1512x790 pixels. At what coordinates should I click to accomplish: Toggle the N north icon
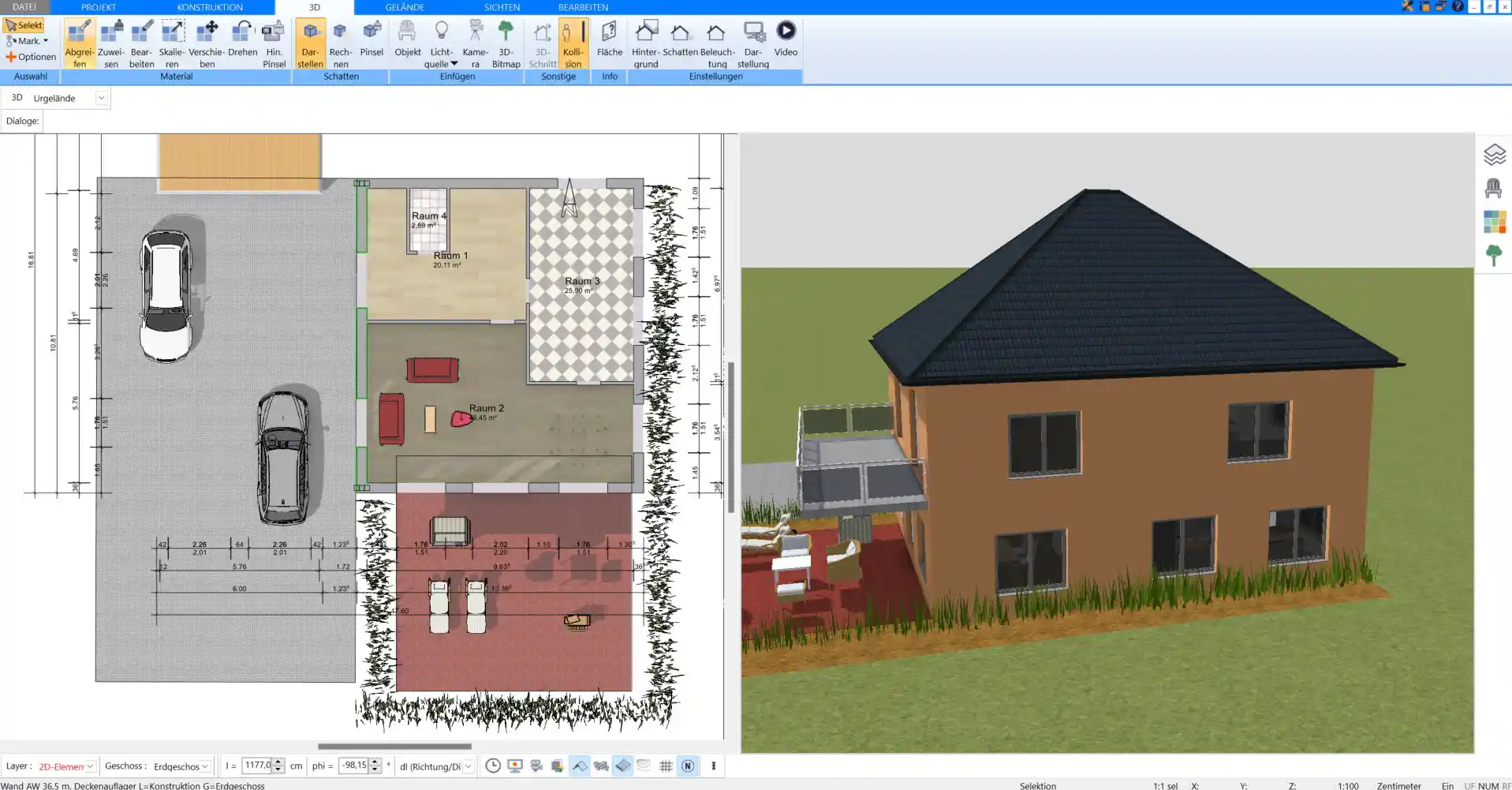pyautogui.click(x=688, y=766)
